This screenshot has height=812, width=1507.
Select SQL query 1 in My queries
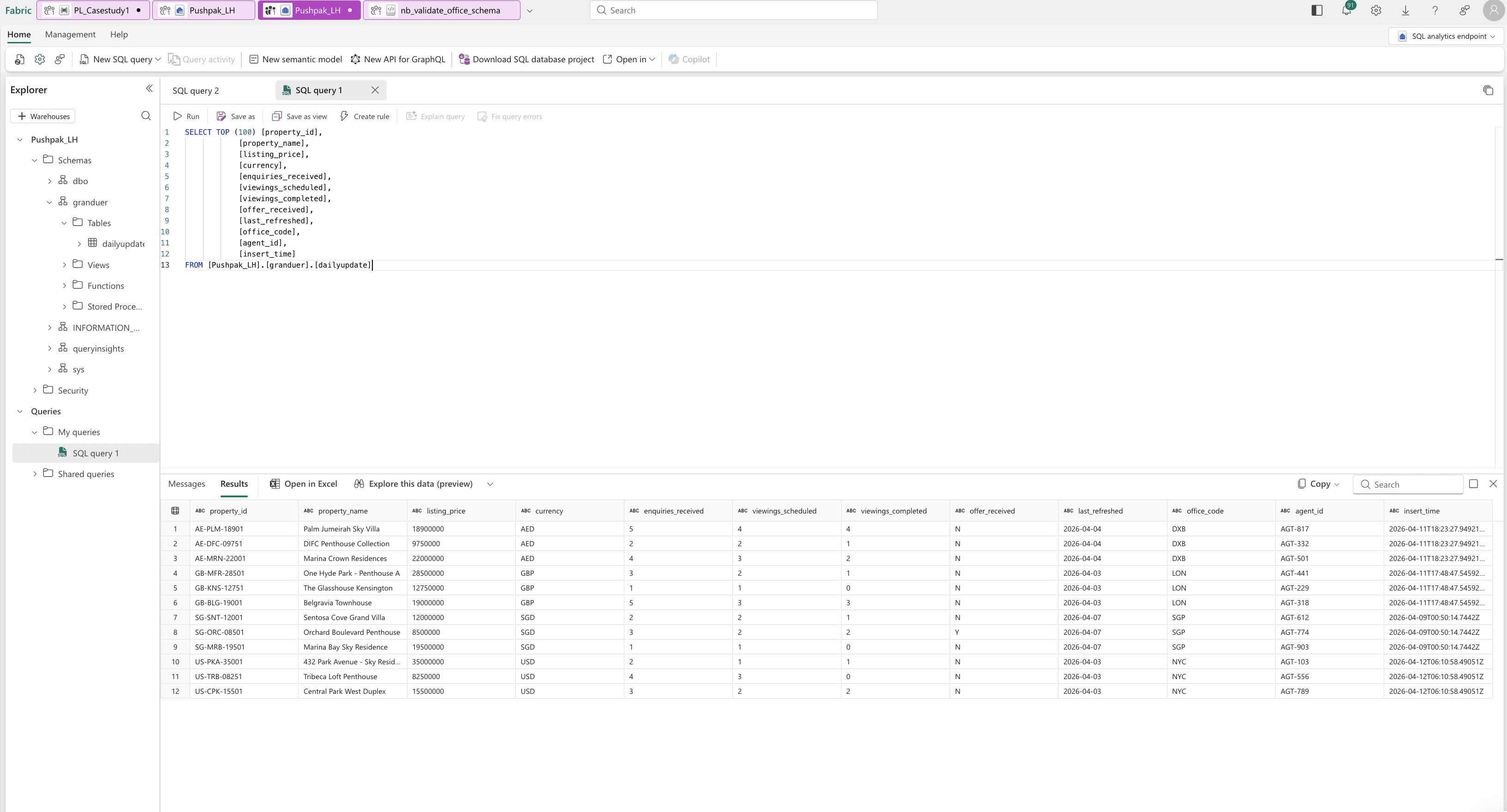86,454
